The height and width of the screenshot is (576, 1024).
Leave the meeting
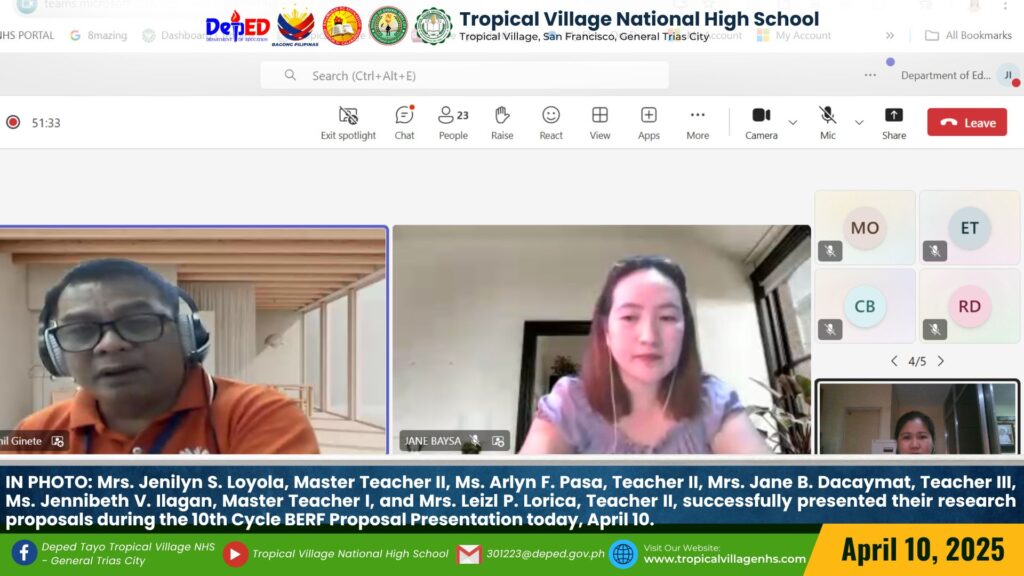967,122
